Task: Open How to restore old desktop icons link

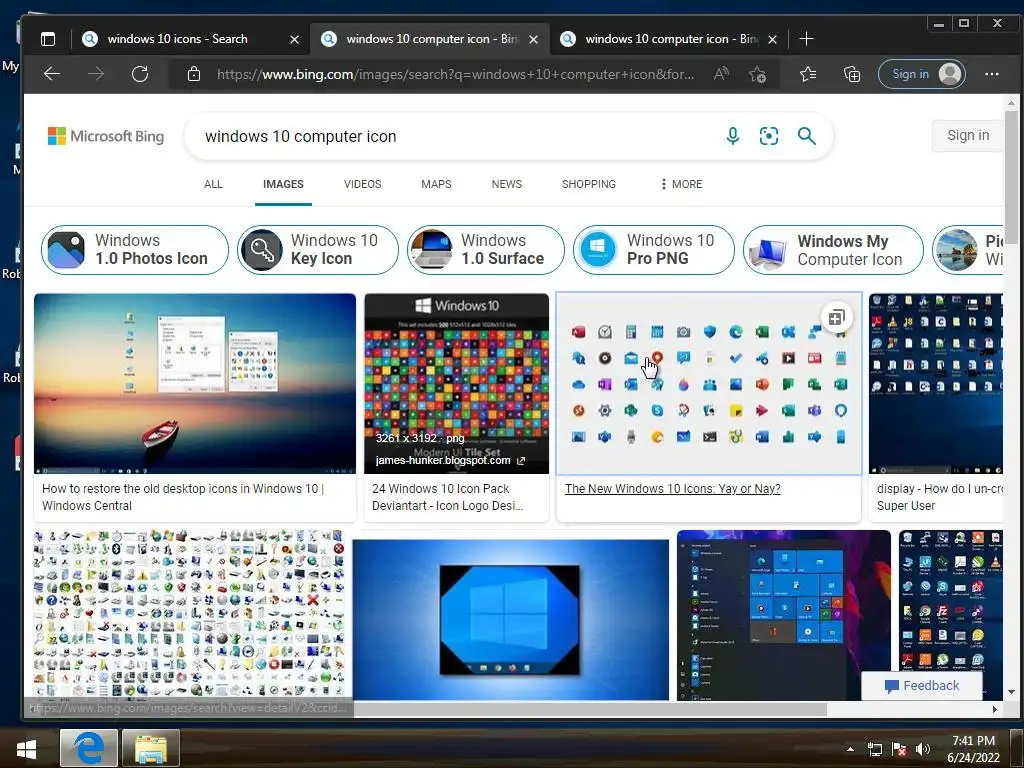Action: click(x=183, y=497)
